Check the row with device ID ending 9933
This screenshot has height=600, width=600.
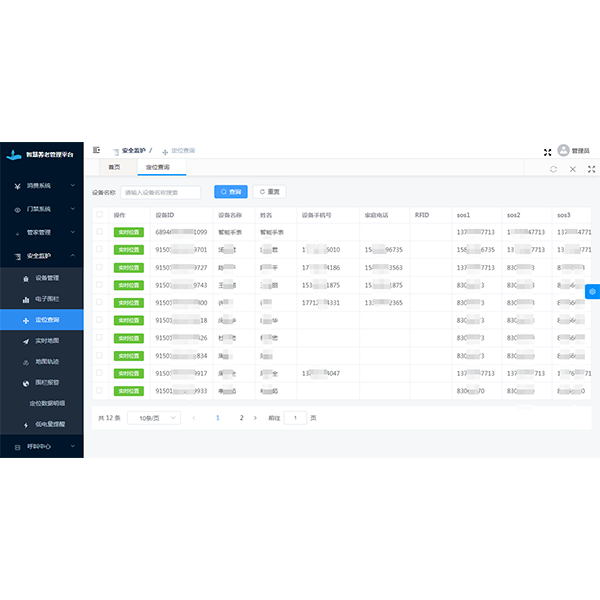click(x=99, y=390)
